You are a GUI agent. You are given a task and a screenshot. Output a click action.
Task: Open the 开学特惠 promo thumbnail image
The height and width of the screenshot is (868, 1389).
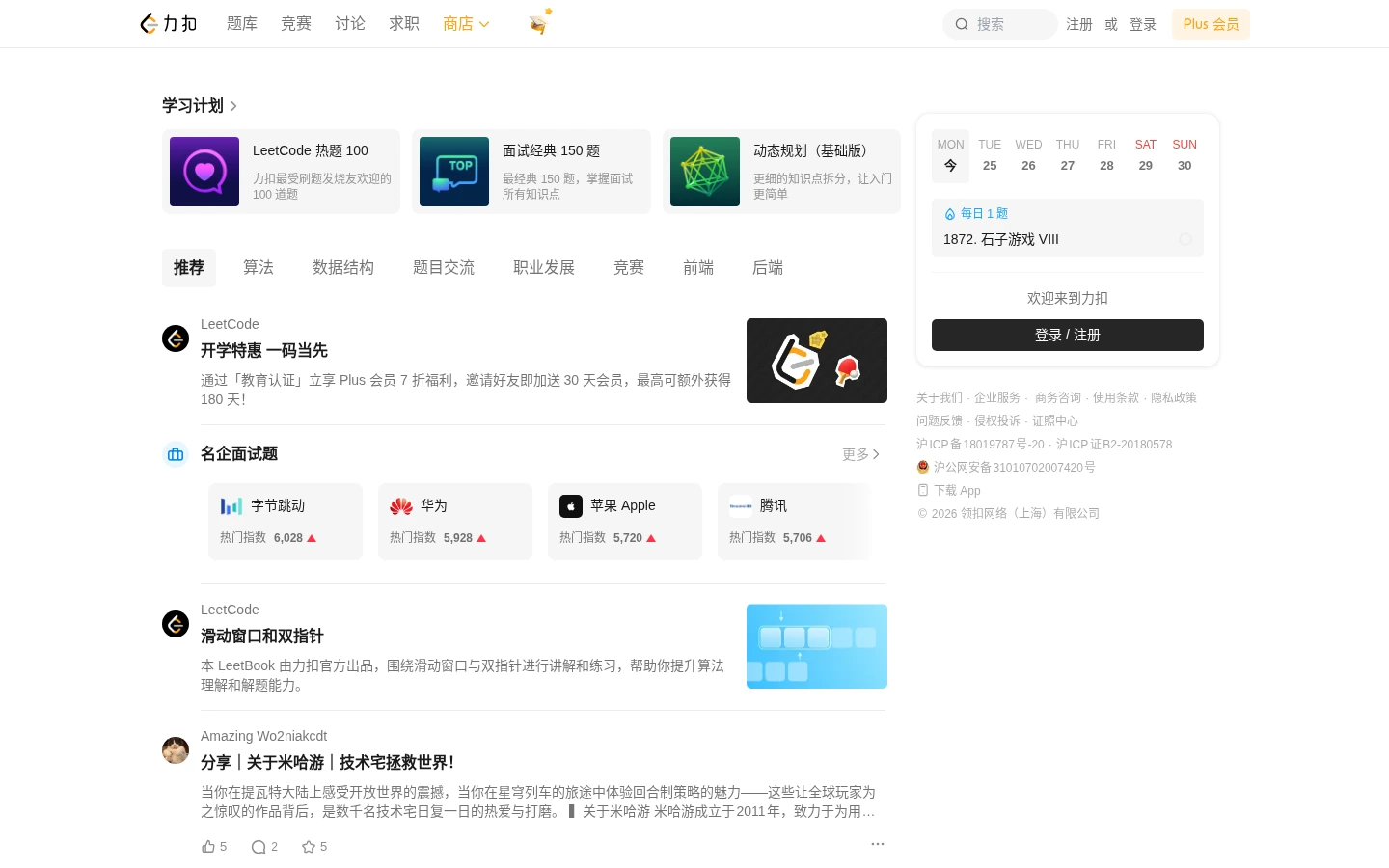(x=817, y=361)
